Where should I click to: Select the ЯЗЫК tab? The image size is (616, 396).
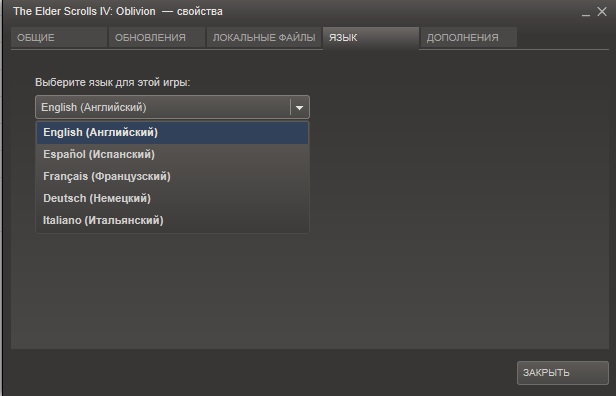tap(370, 38)
